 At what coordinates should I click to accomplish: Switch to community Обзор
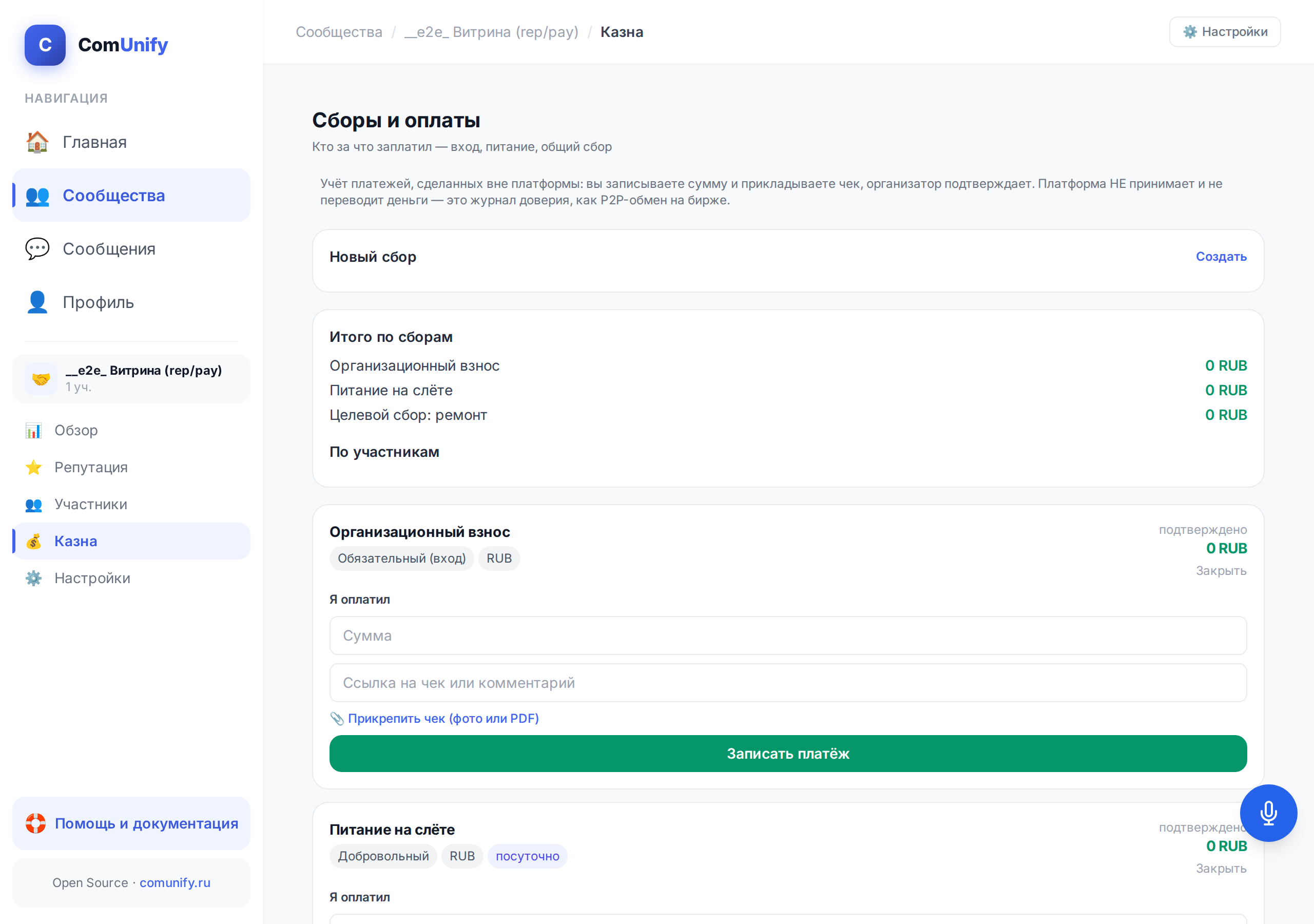131,431
